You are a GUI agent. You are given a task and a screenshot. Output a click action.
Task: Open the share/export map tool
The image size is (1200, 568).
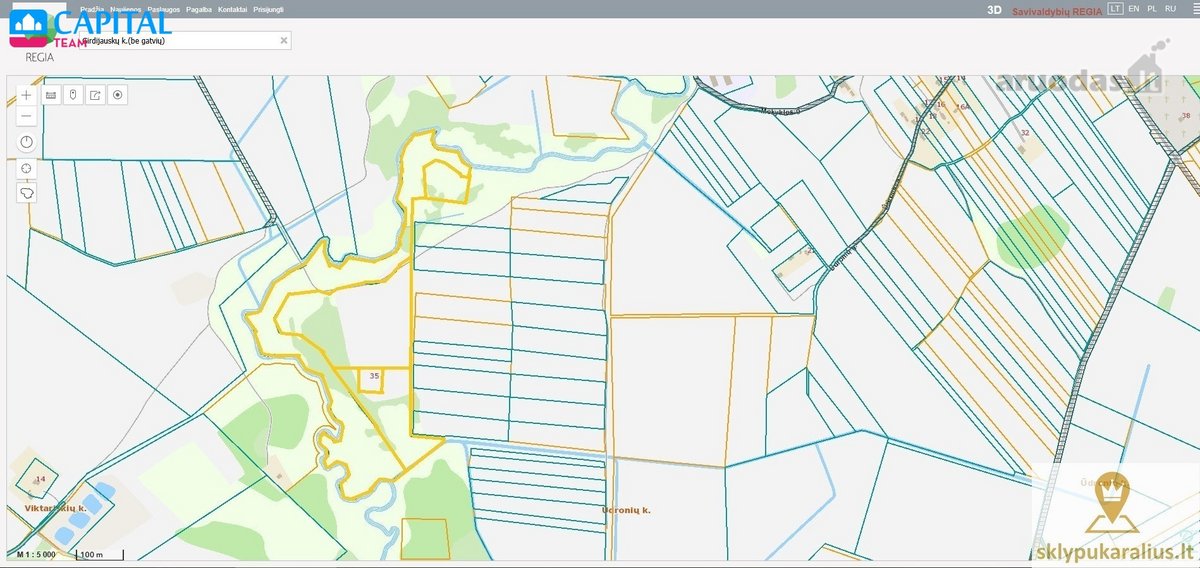(95, 95)
